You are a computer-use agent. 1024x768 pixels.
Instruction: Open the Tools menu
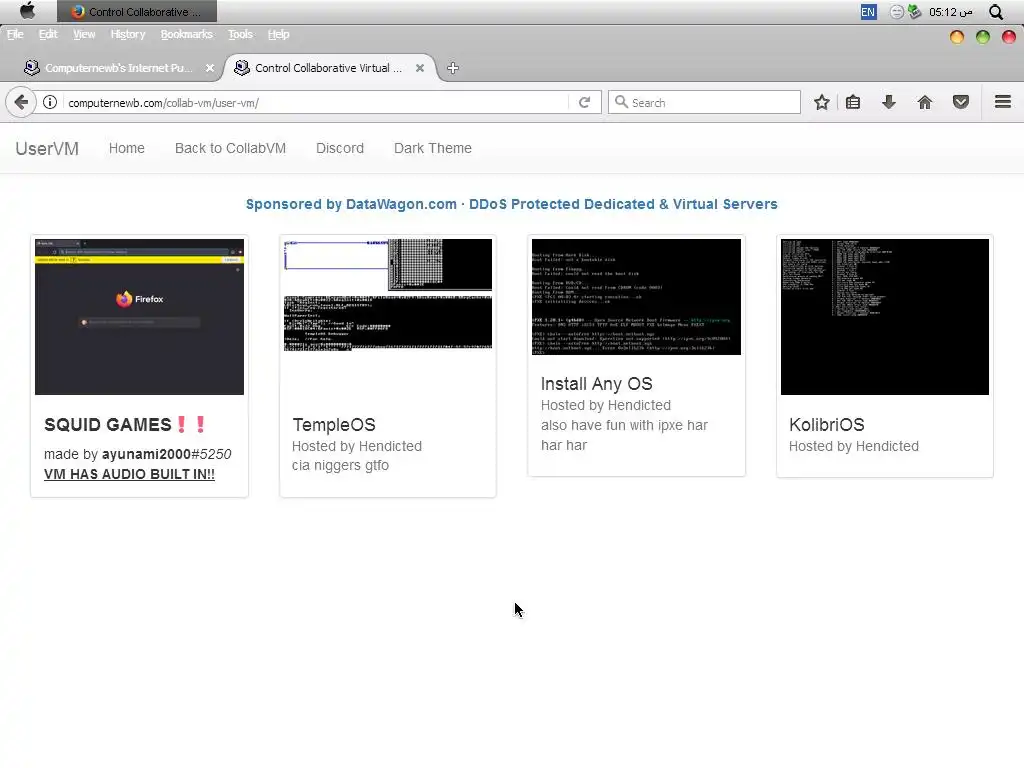click(240, 34)
